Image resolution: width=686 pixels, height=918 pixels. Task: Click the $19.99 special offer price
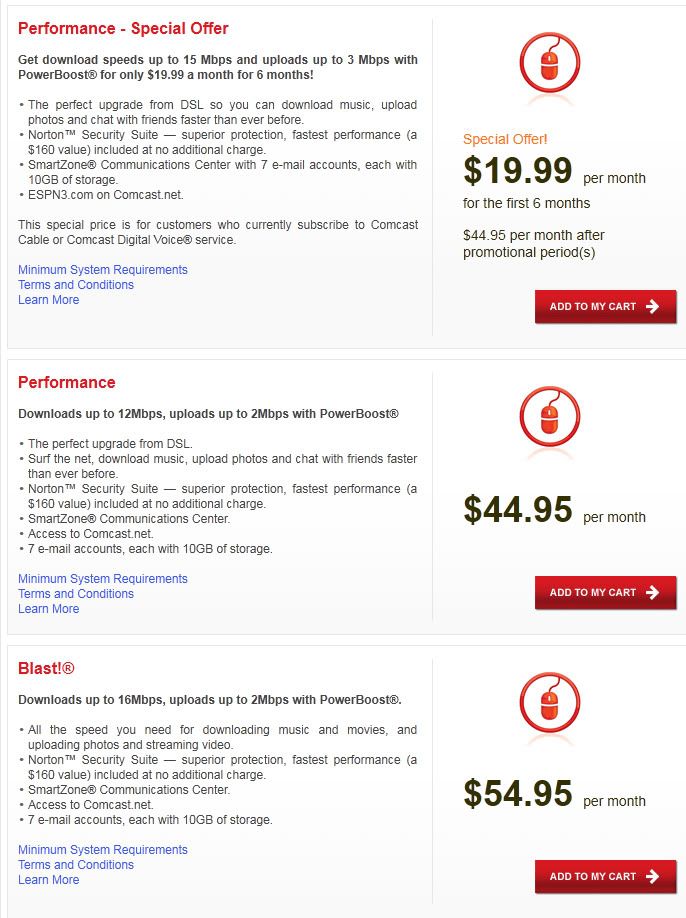[x=517, y=172]
